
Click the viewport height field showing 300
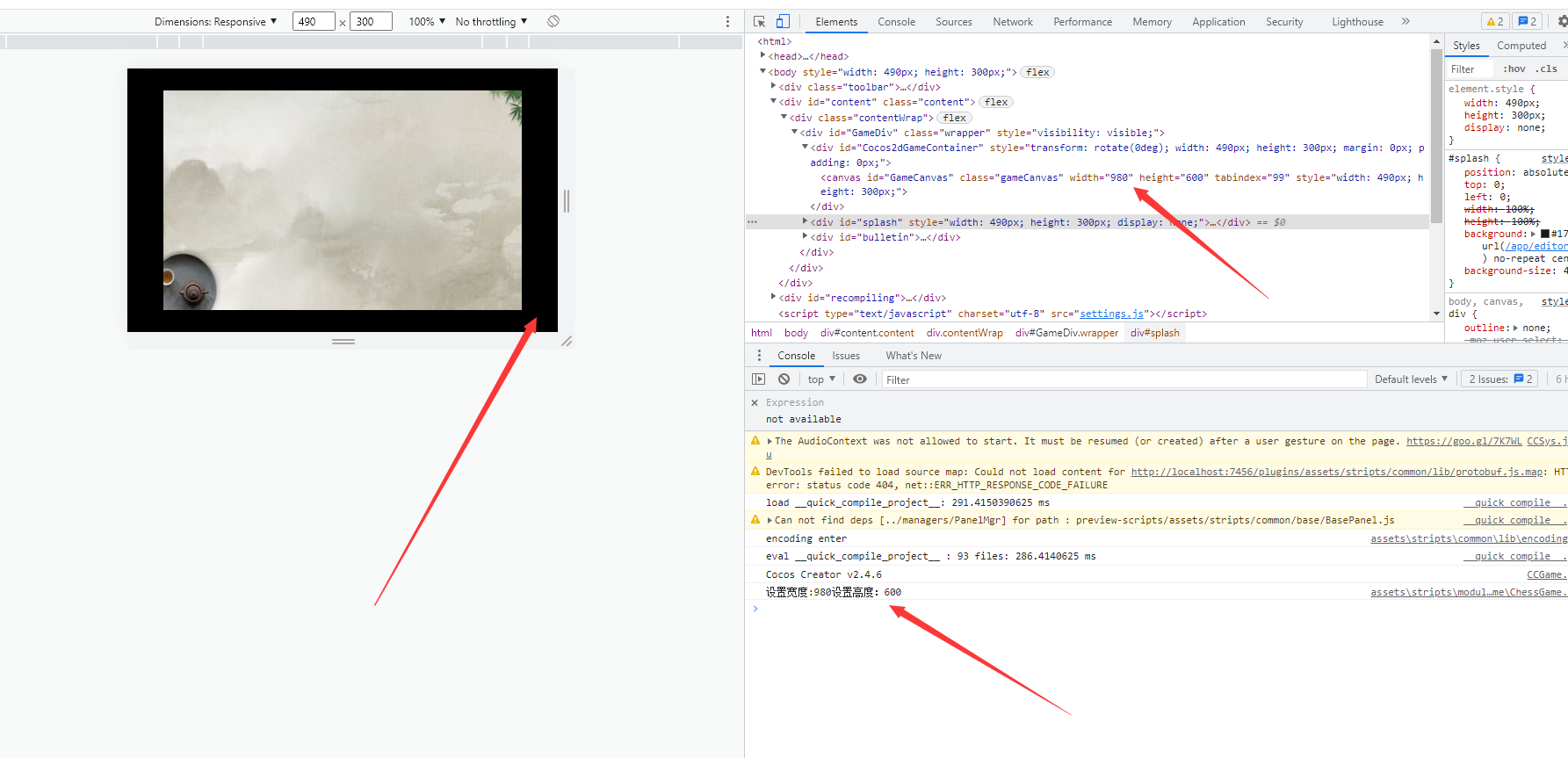pos(371,21)
